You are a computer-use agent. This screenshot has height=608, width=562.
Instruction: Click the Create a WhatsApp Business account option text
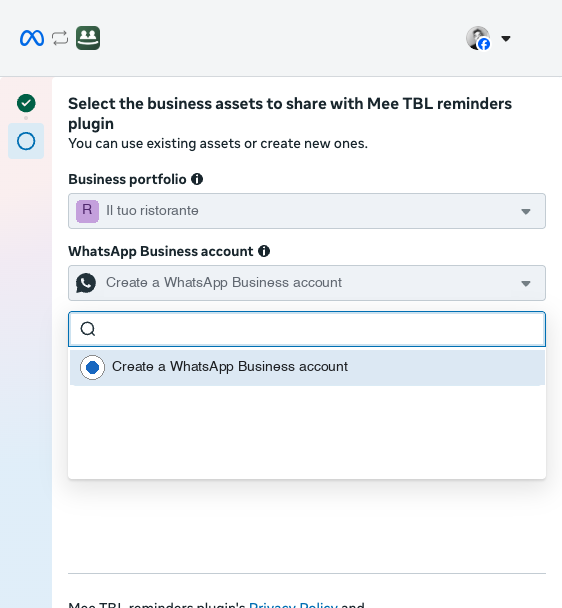[230, 366]
